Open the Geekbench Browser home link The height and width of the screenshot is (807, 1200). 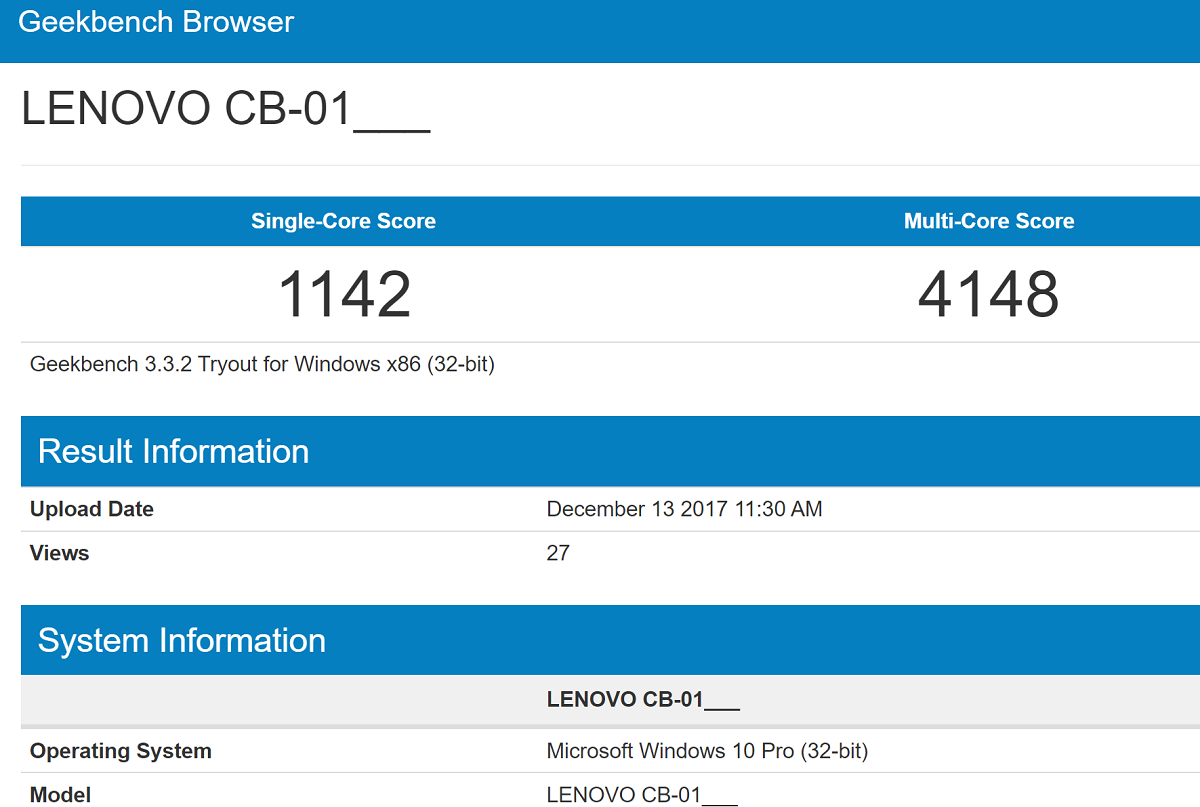156,22
